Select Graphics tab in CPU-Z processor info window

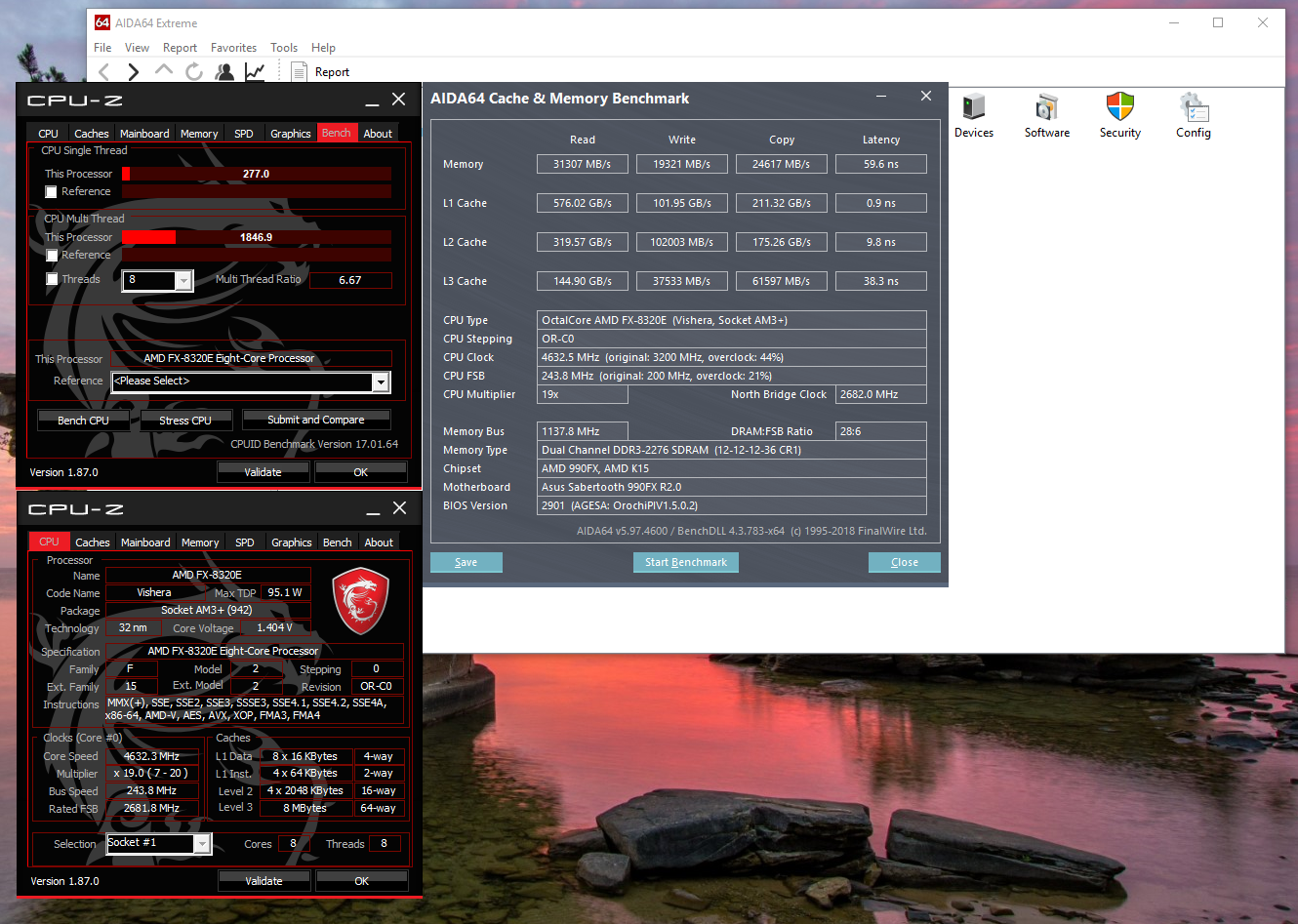(x=292, y=542)
